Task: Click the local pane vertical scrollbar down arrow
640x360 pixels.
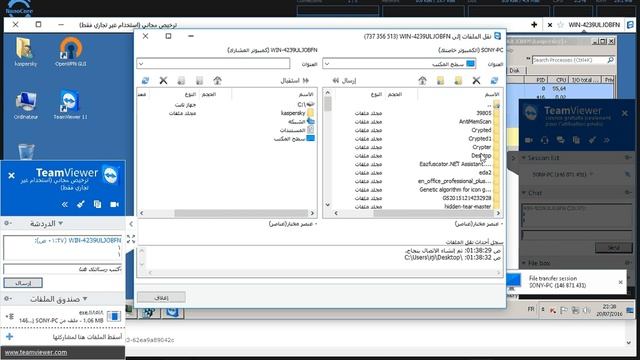Action: pyautogui.click(x=327, y=204)
